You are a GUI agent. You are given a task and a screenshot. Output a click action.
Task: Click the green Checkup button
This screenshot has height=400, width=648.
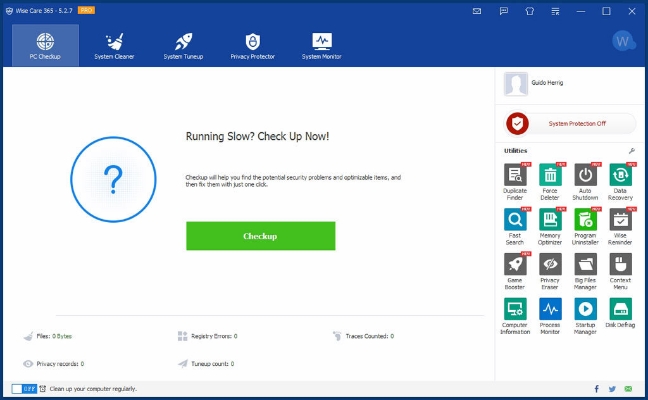coord(261,236)
